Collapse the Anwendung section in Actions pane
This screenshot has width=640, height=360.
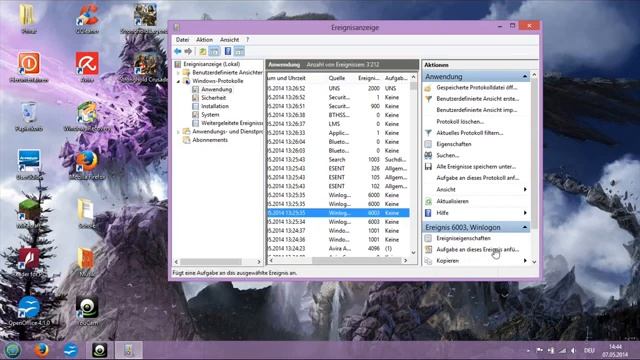[525, 77]
